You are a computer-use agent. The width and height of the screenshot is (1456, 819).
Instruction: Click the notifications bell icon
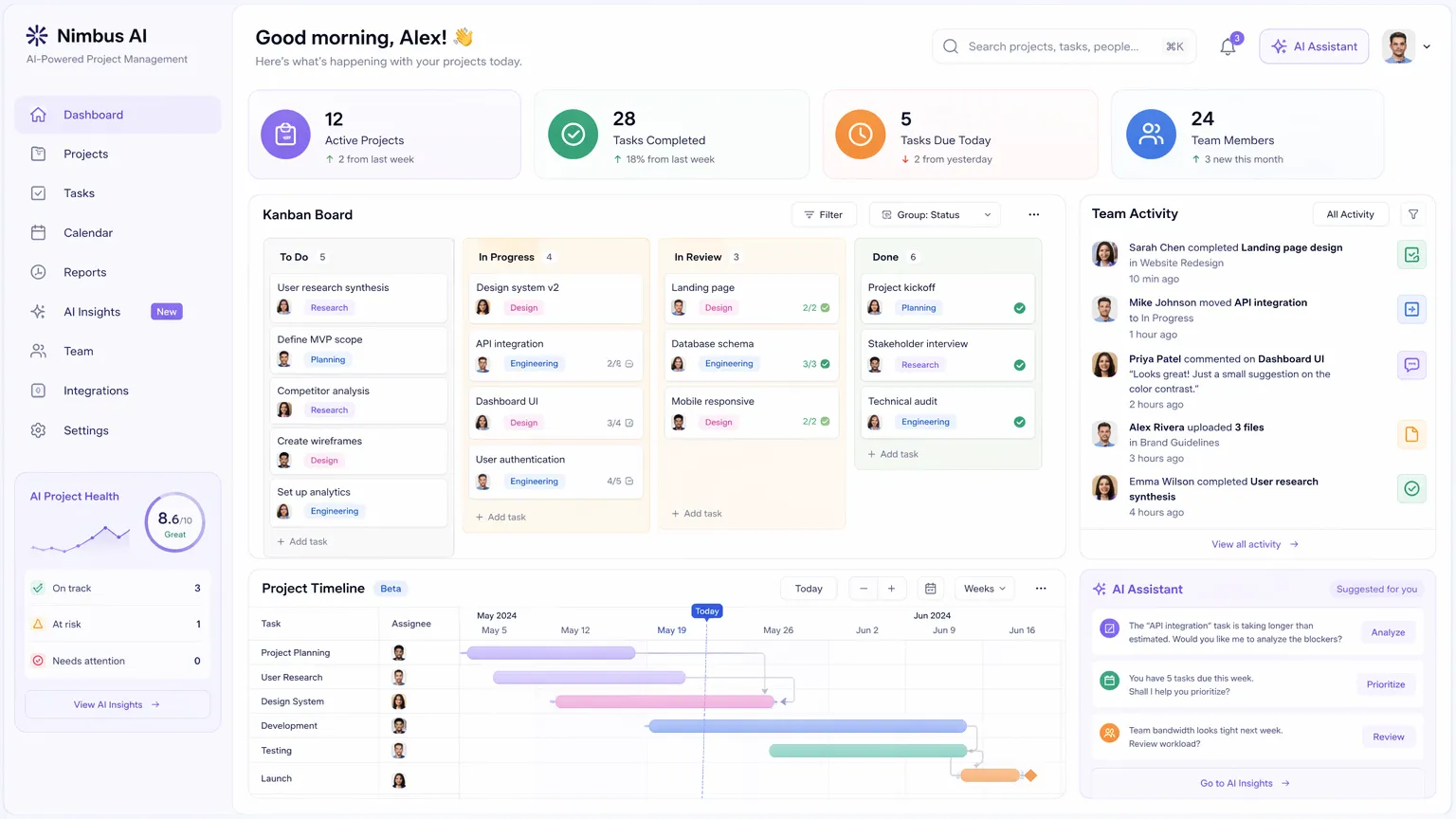tap(1227, 45)
